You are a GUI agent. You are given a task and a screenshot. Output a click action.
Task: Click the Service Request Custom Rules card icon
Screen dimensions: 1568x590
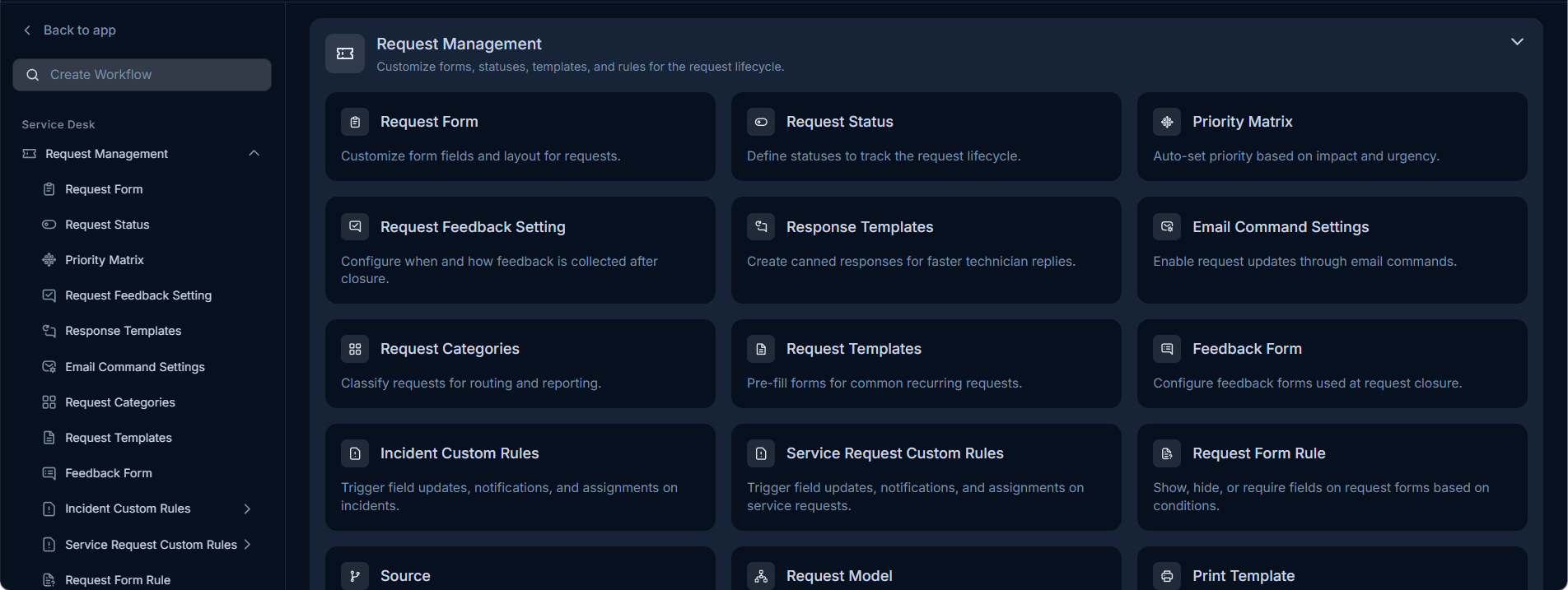tap(761, 453)
